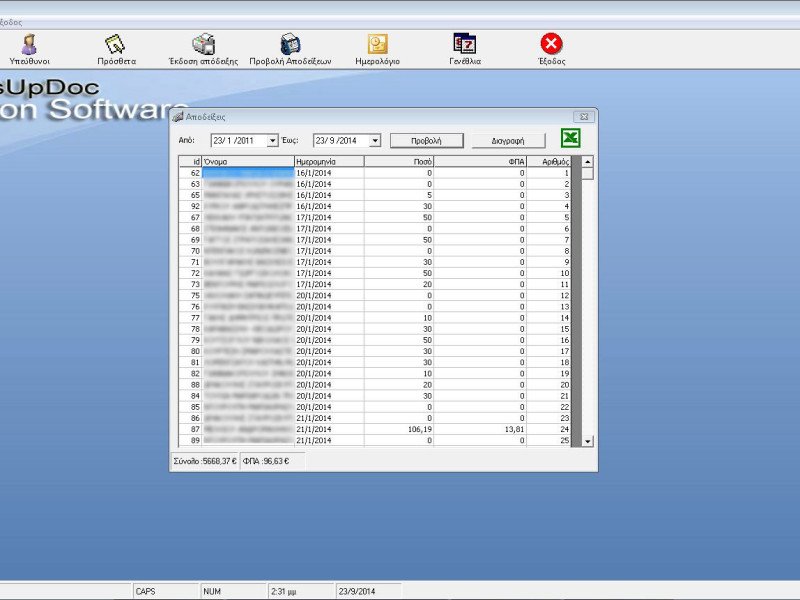800x600 pixels.
Task: Click the Σύνολο :5668,37 € status field
Action: tap(204, 461)
